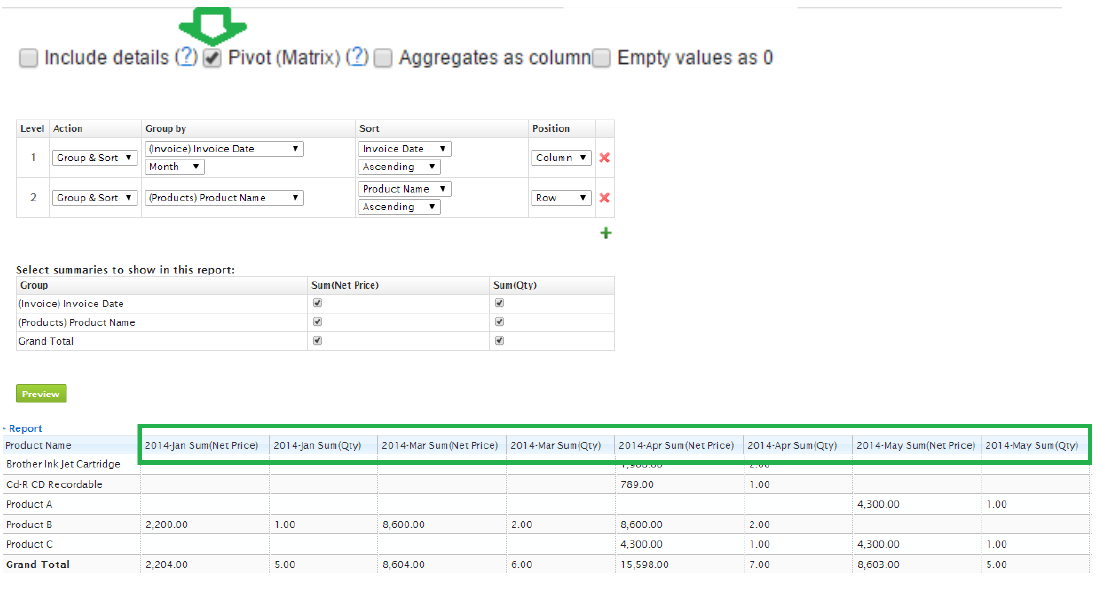Open the (Invoice) Invoice Date group by dropdown
Image resolution: width=1097 pixels, height=590 pixels.
pos(224,148)
